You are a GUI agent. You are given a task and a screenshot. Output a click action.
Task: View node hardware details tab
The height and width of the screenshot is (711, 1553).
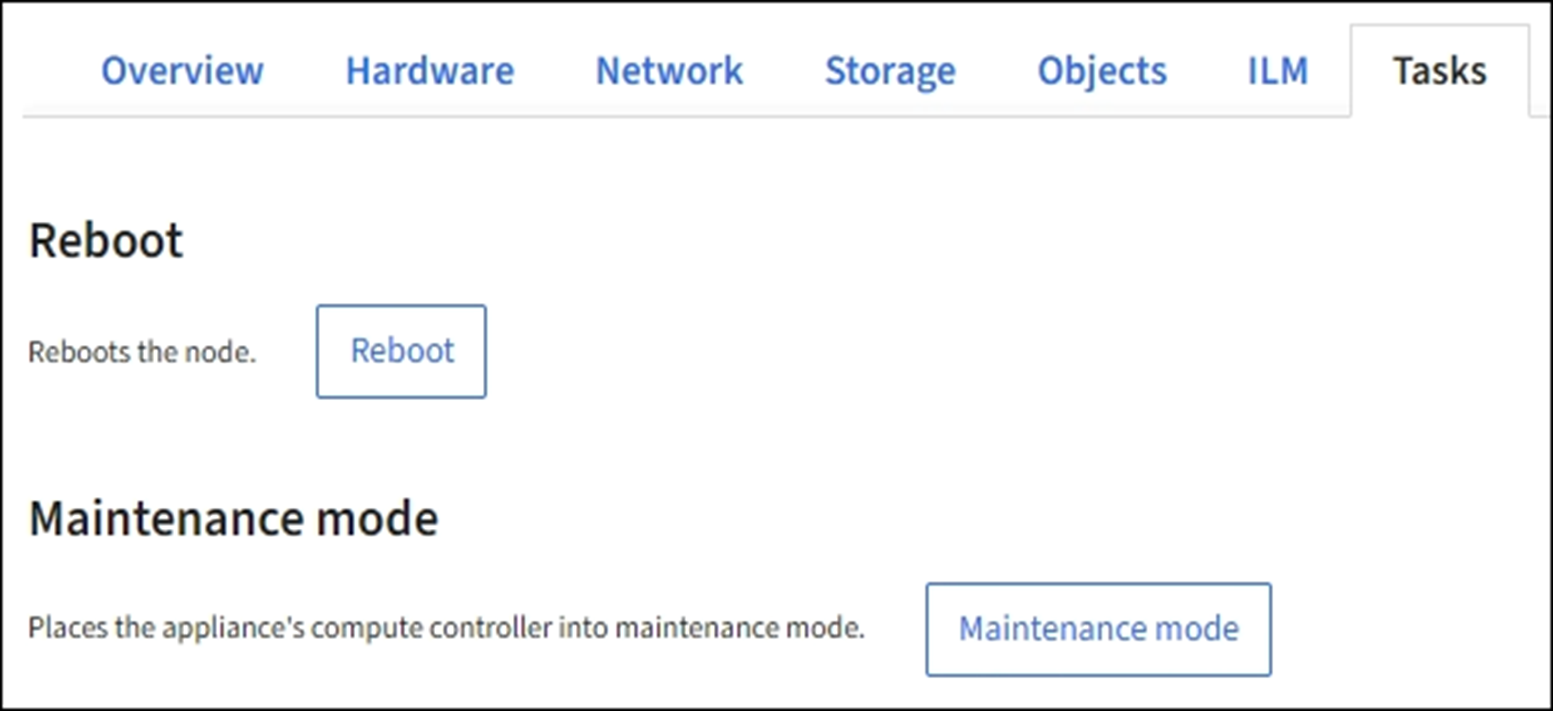(x=429, y=71)
